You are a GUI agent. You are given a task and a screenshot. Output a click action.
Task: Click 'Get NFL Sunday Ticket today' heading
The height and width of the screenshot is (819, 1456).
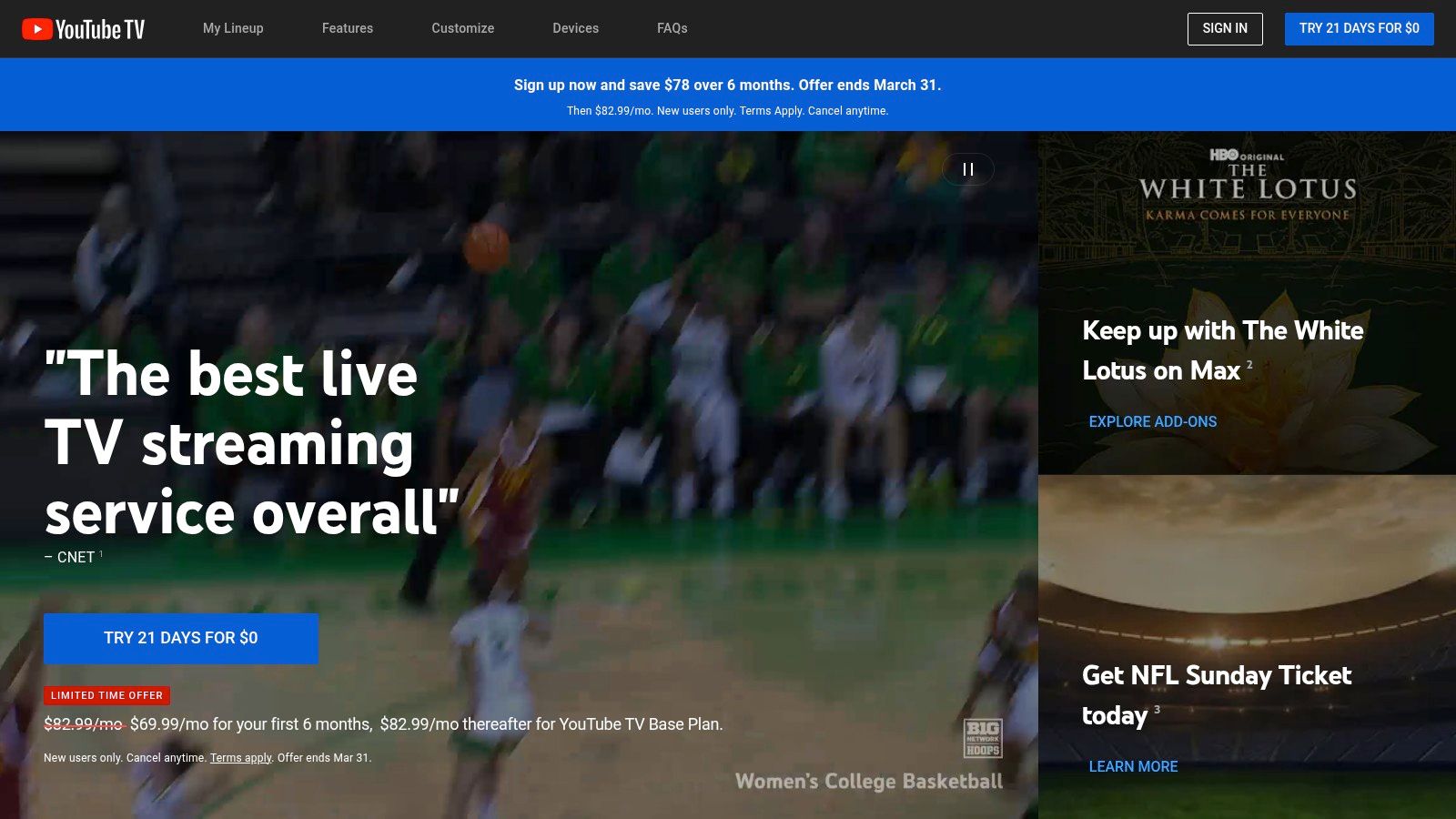(x=1217, y=694)
